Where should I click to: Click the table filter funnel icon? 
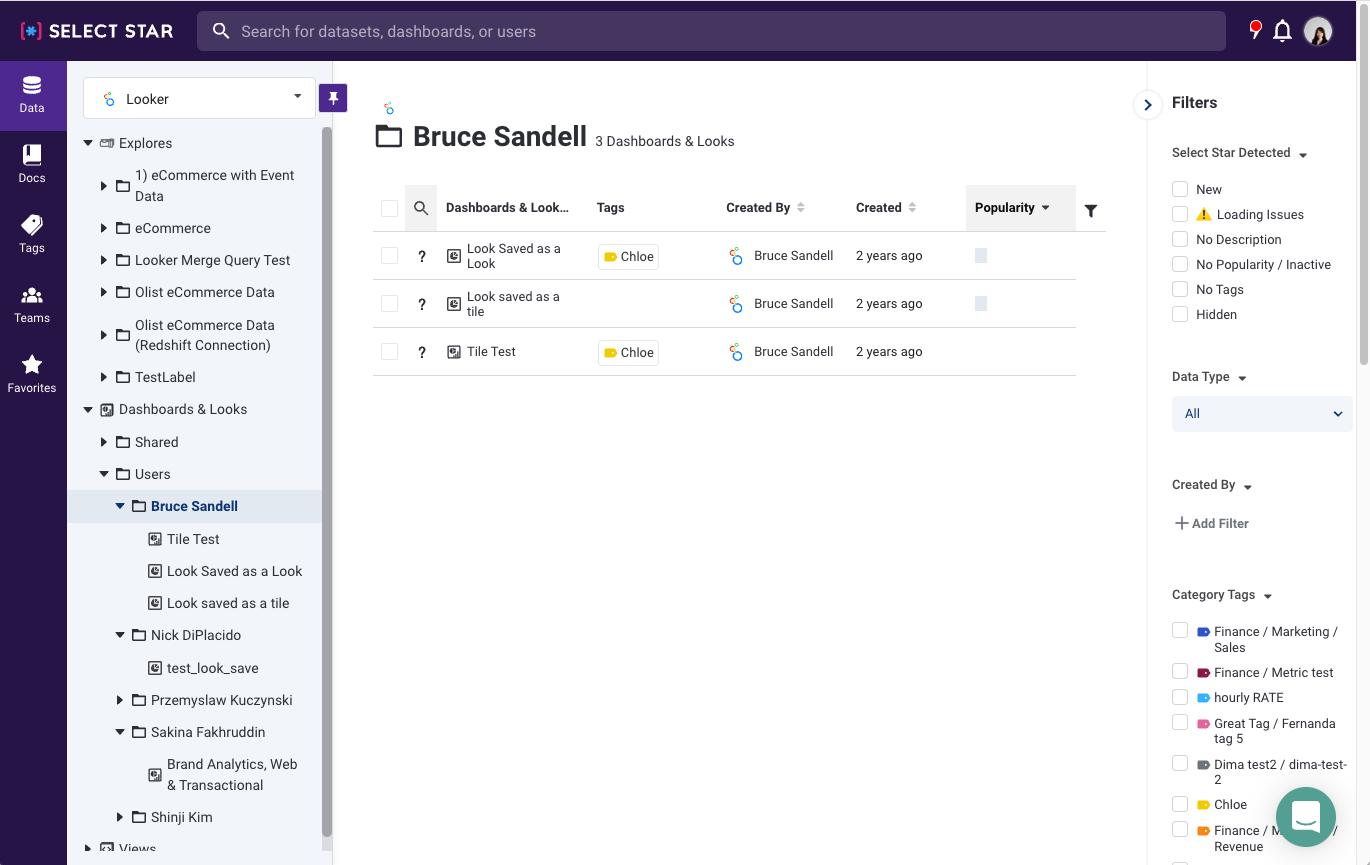(x=1091, y=210)
